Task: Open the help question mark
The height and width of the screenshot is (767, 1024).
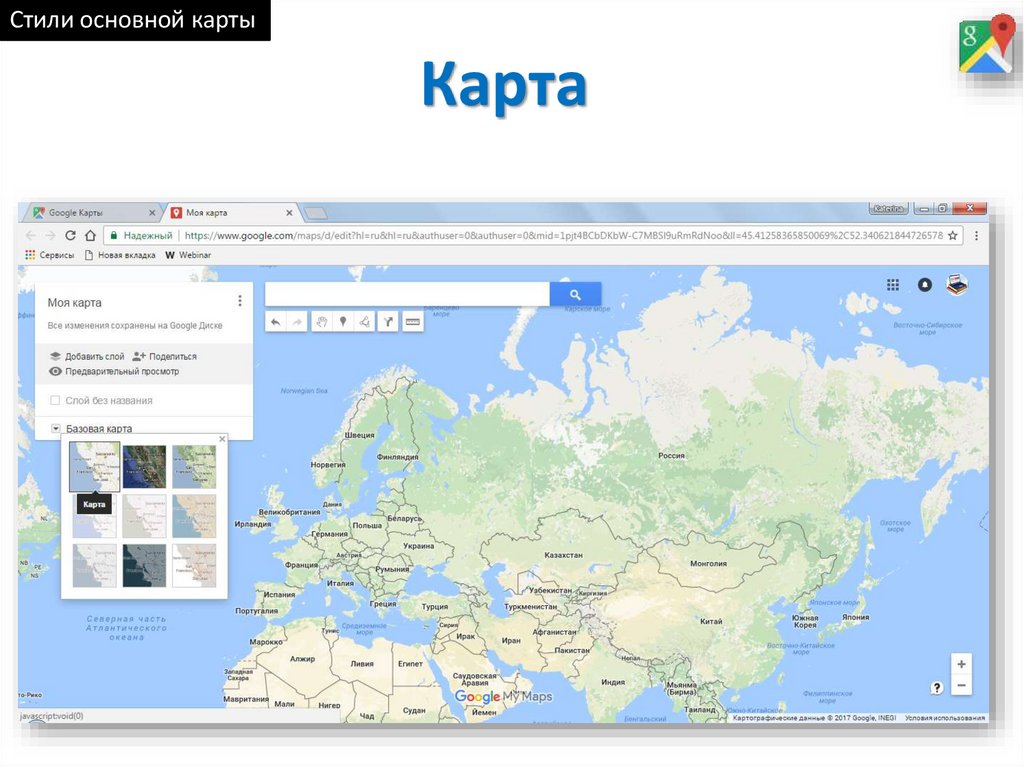Action: point(937,687)
